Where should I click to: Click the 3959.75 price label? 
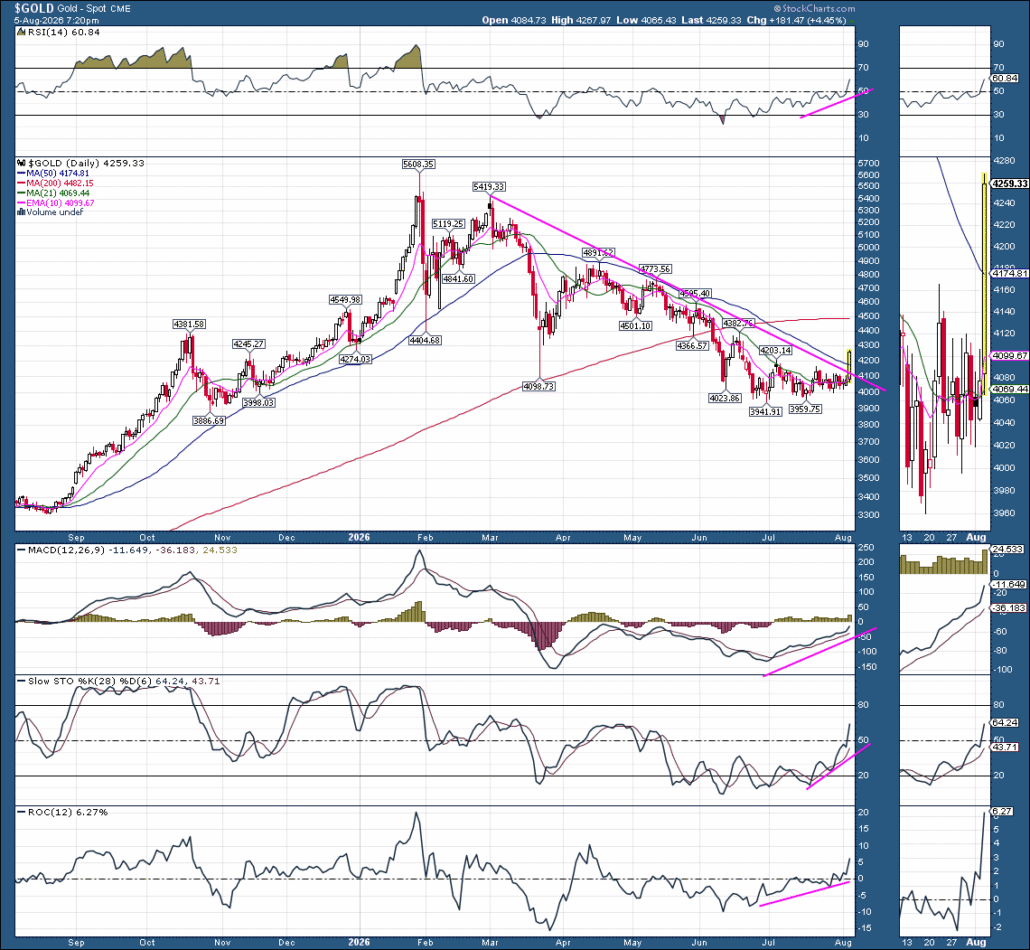[805, 409]
